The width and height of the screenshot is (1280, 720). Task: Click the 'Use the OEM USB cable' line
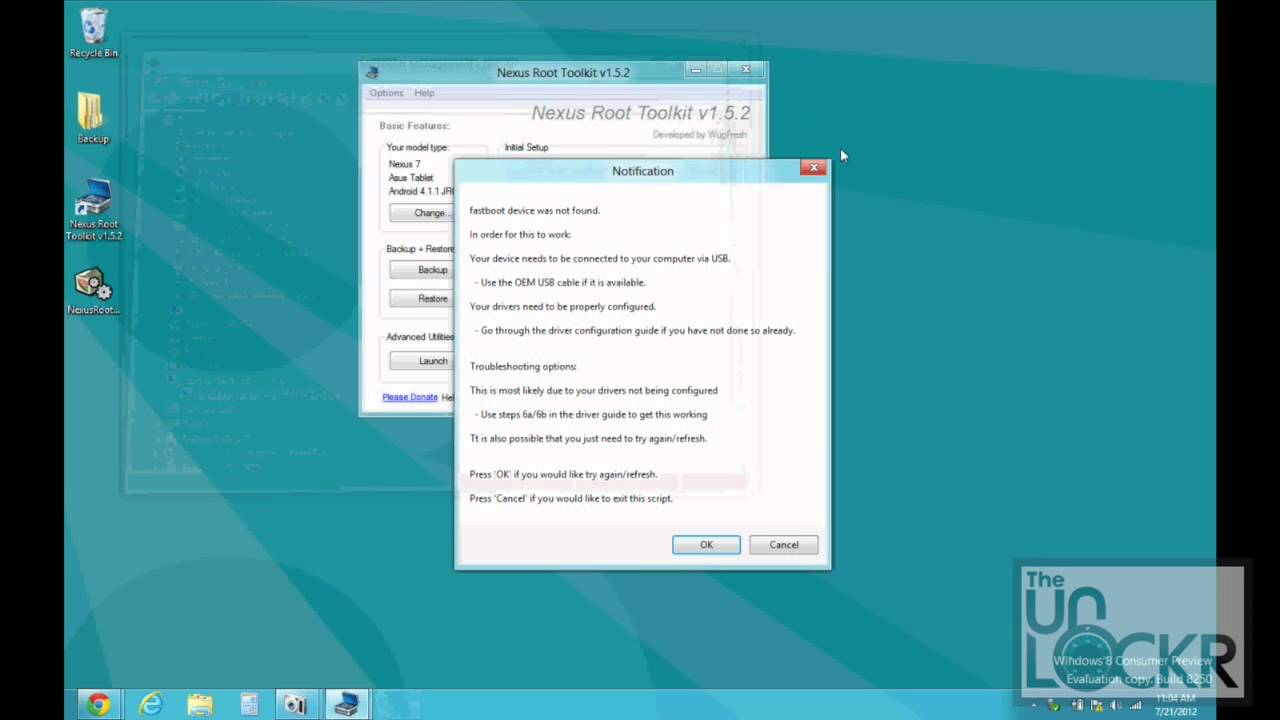pos(560,282)
